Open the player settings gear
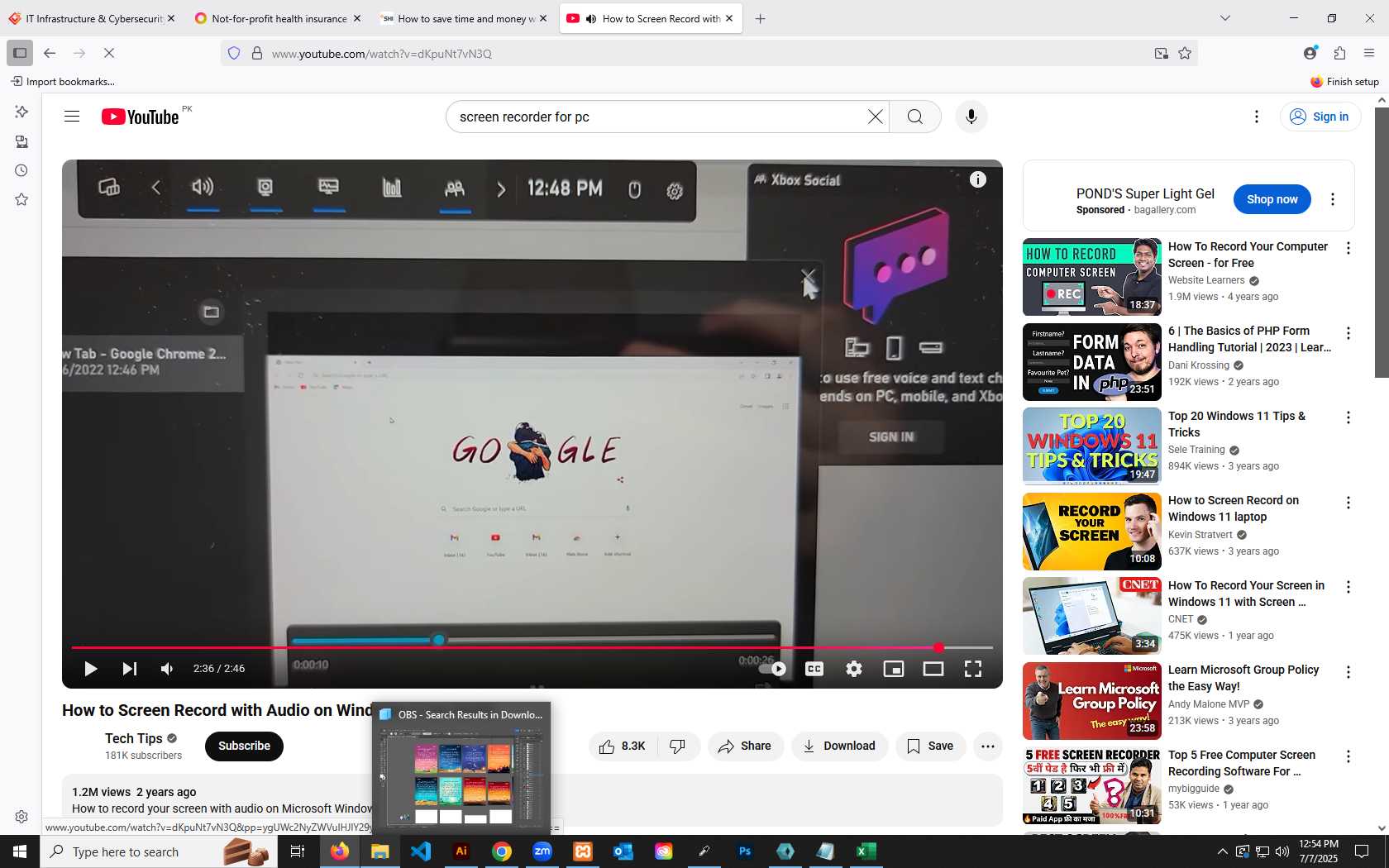 tap(854, 669)
